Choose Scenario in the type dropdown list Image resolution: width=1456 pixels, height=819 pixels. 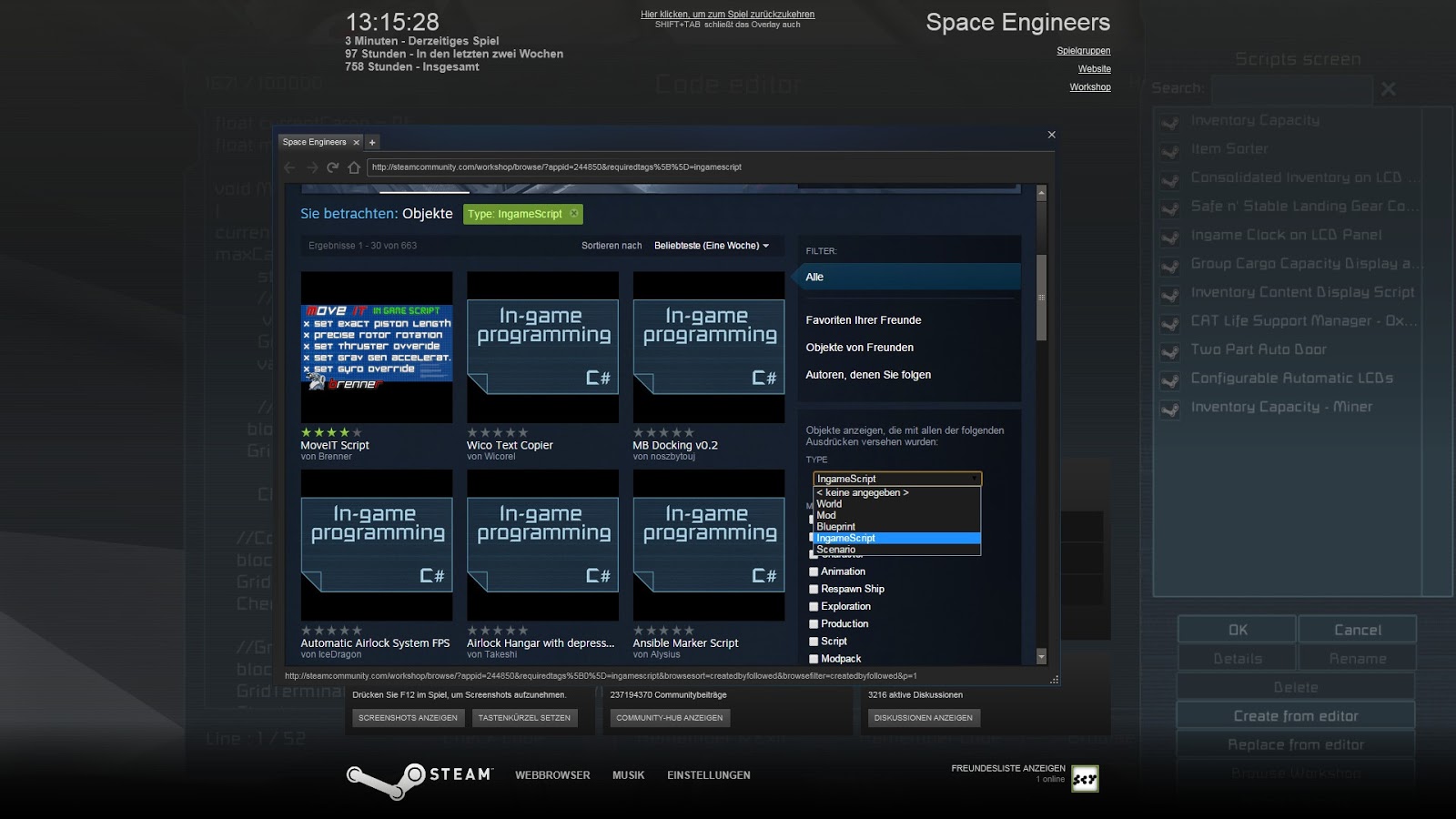(897, 550)
